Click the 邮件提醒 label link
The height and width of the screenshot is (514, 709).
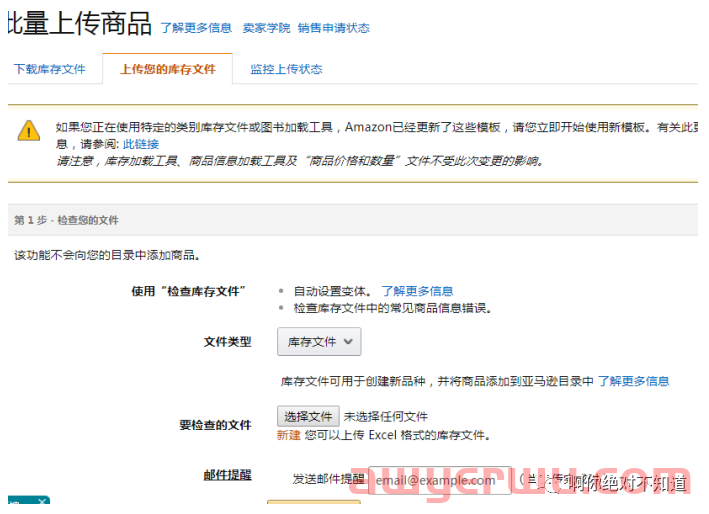pyautogui.click(x=227, y=475)
